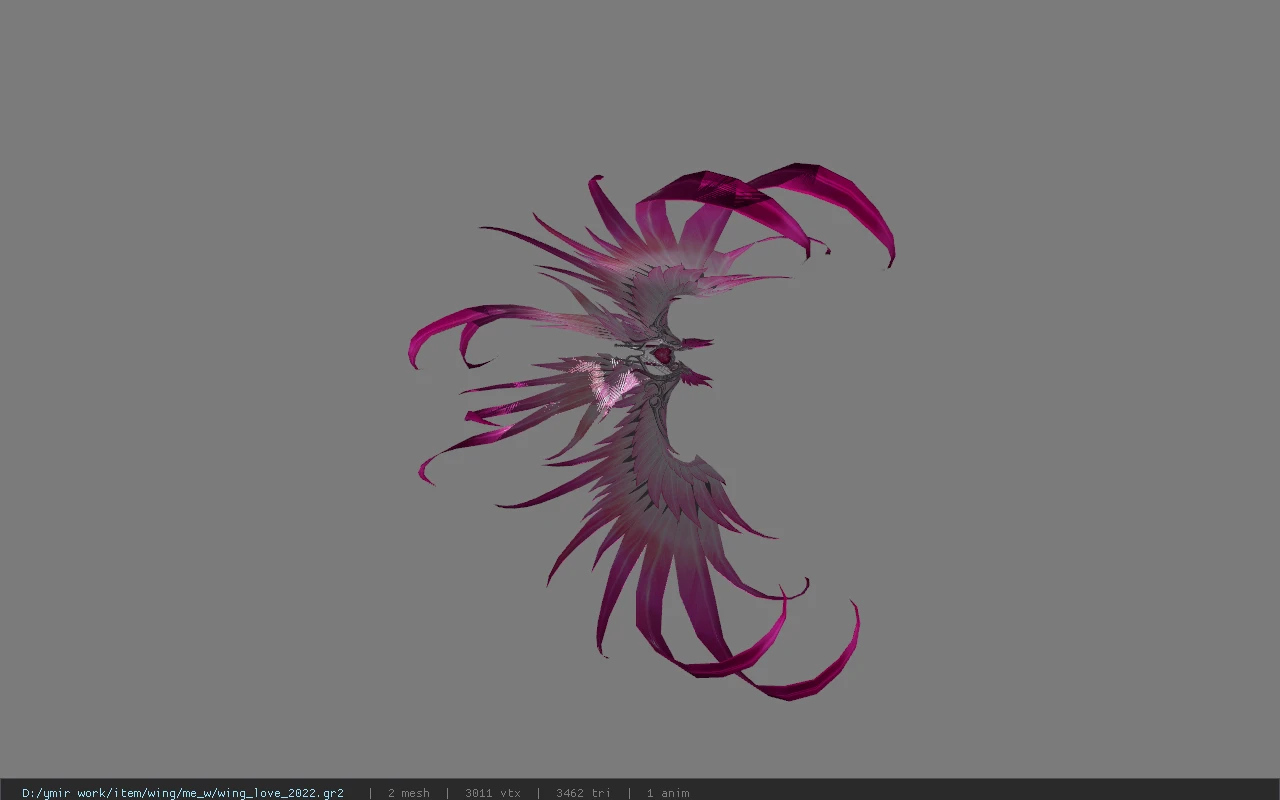Viewport: 1280px width, 800px height.
Task: Click the '3011 vtx' vertex count
Action: pos(493,793)
